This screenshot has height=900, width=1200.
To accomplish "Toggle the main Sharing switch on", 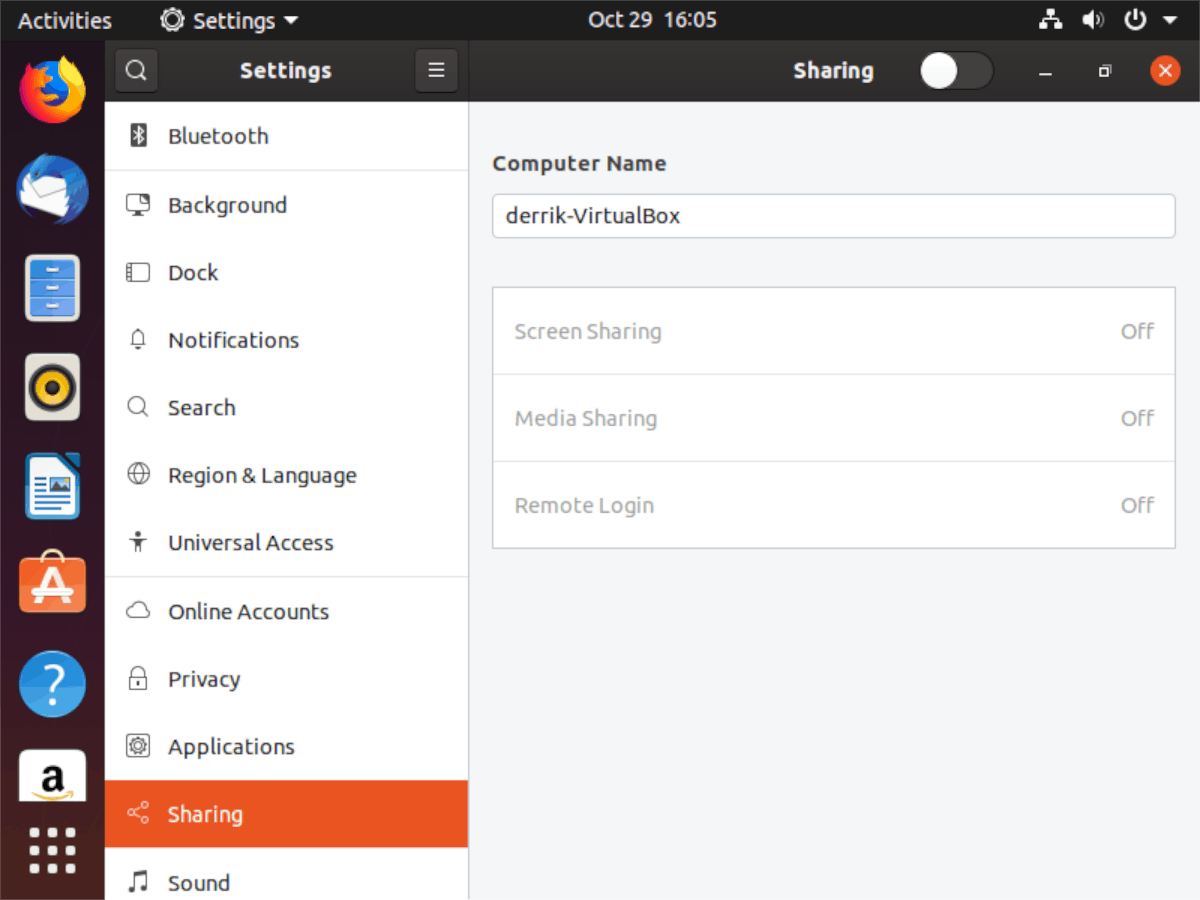I will [955, 70].
